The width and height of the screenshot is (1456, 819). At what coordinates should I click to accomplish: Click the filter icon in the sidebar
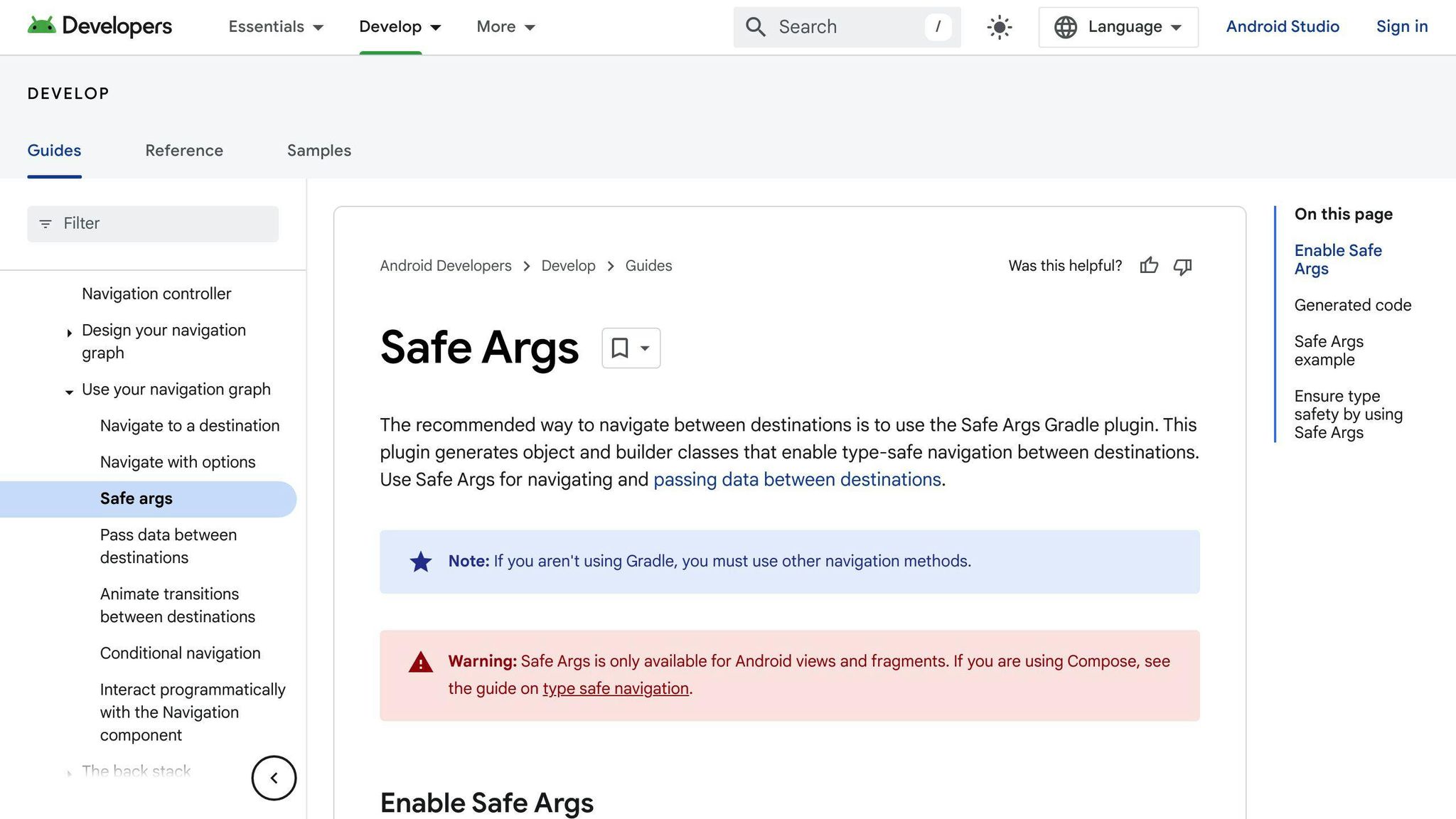click(x=45, y=223)
